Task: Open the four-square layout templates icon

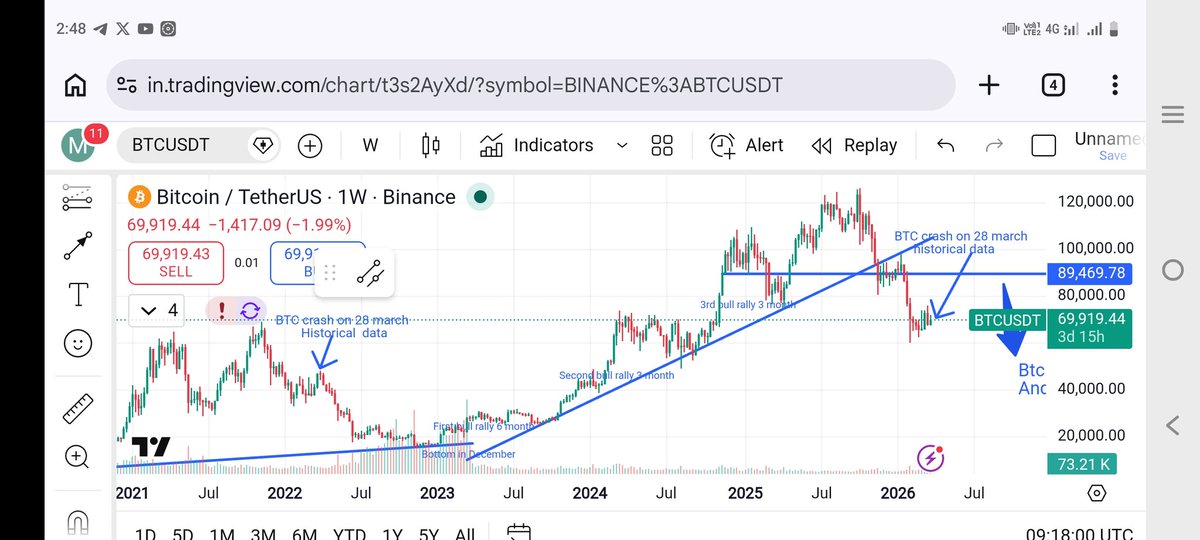Action: [x=662, y=146]
